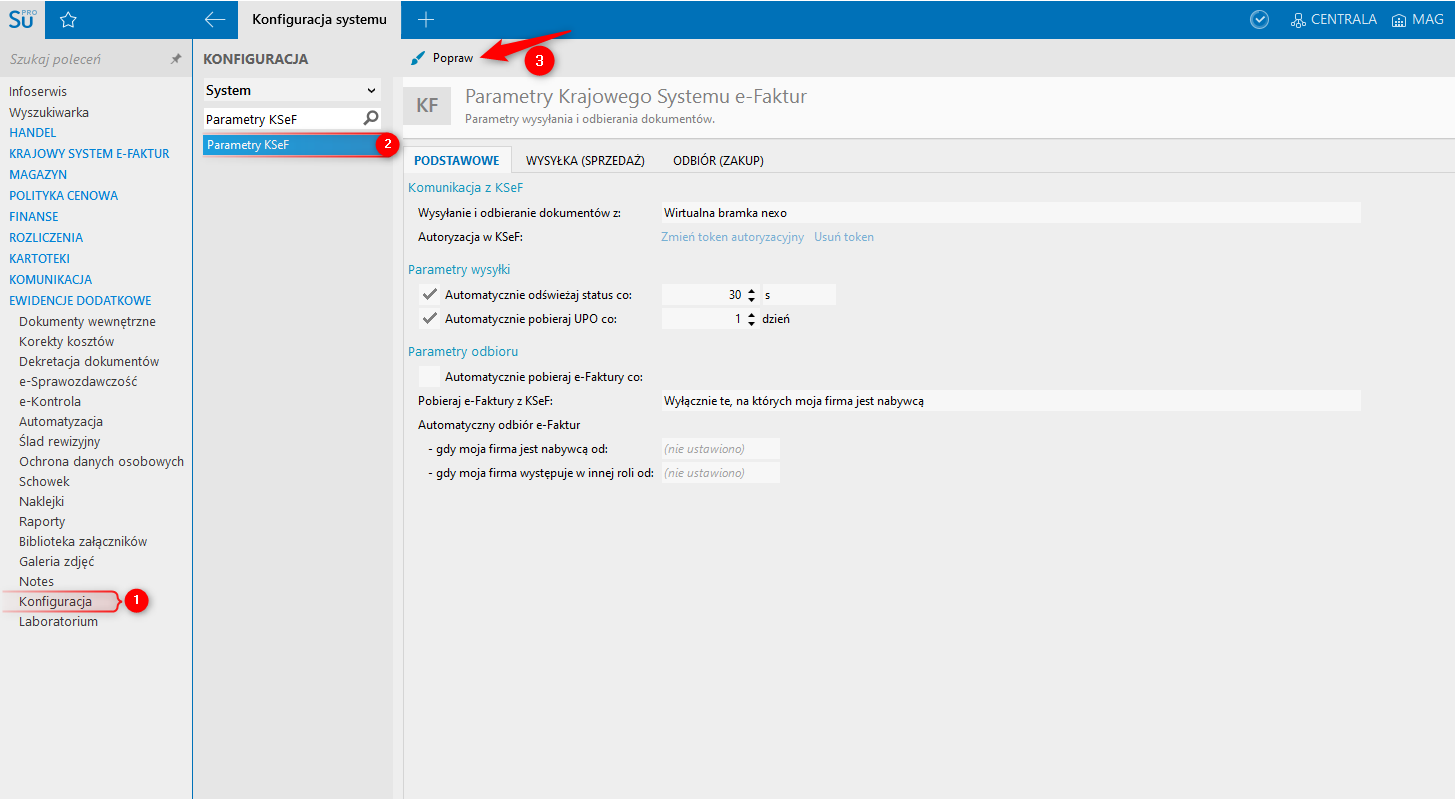Image resolution: width=1455 pixels, height=799 pixels.
Task: Click the search magnifier in configuration filter
Action: click(371, 118)
